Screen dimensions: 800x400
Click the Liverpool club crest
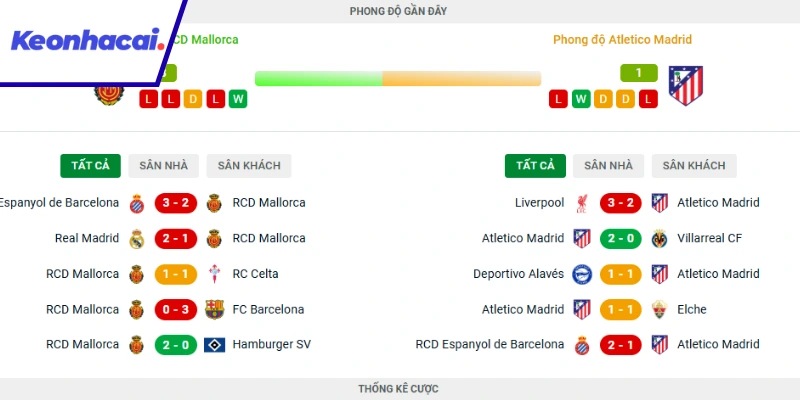[582, 203]
